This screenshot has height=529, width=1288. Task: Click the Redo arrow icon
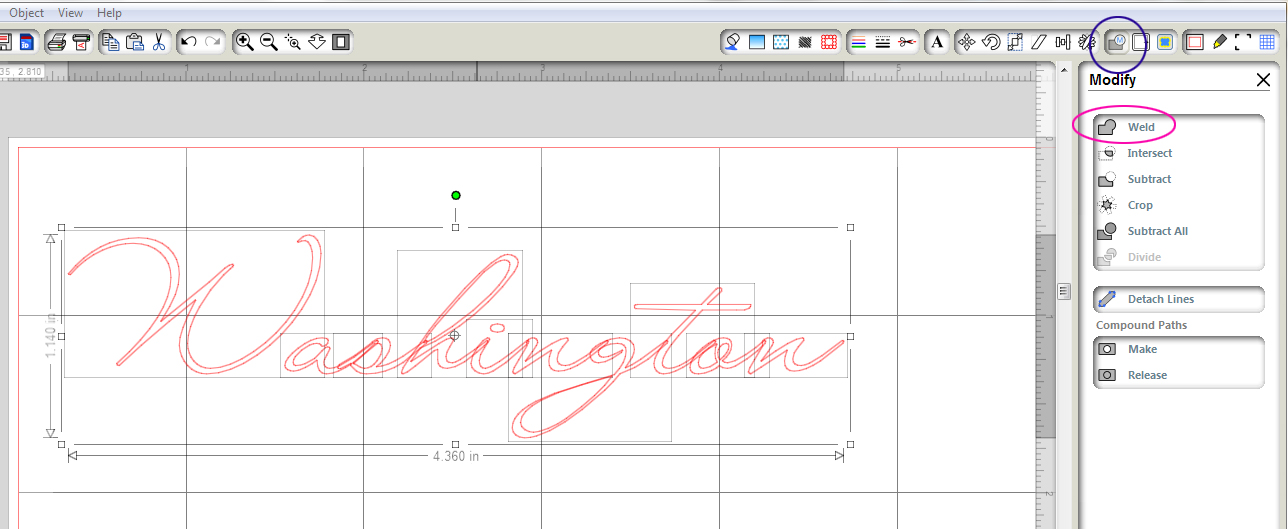click(213, 42)
